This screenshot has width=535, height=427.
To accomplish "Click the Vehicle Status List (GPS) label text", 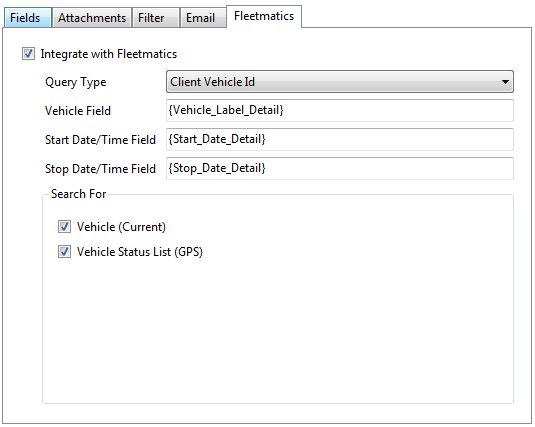I will 140,252.
